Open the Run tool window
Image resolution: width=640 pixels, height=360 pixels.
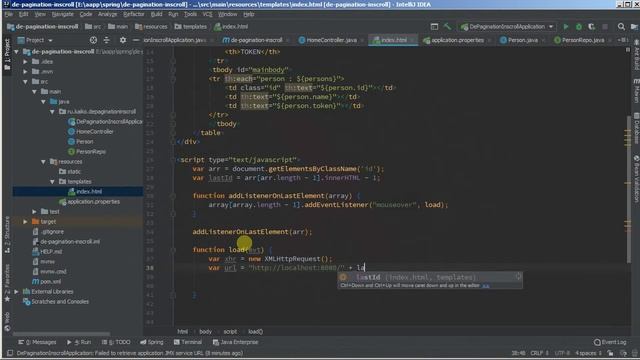click(x=79, y=342)
